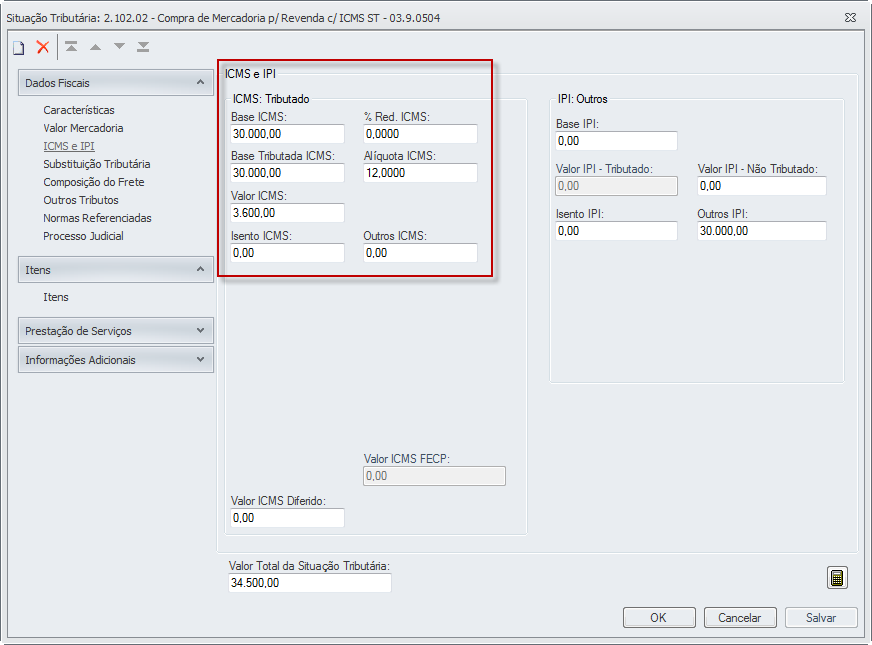
Task: Expand the Prestação de Serviços section
Action: (200, 331)
